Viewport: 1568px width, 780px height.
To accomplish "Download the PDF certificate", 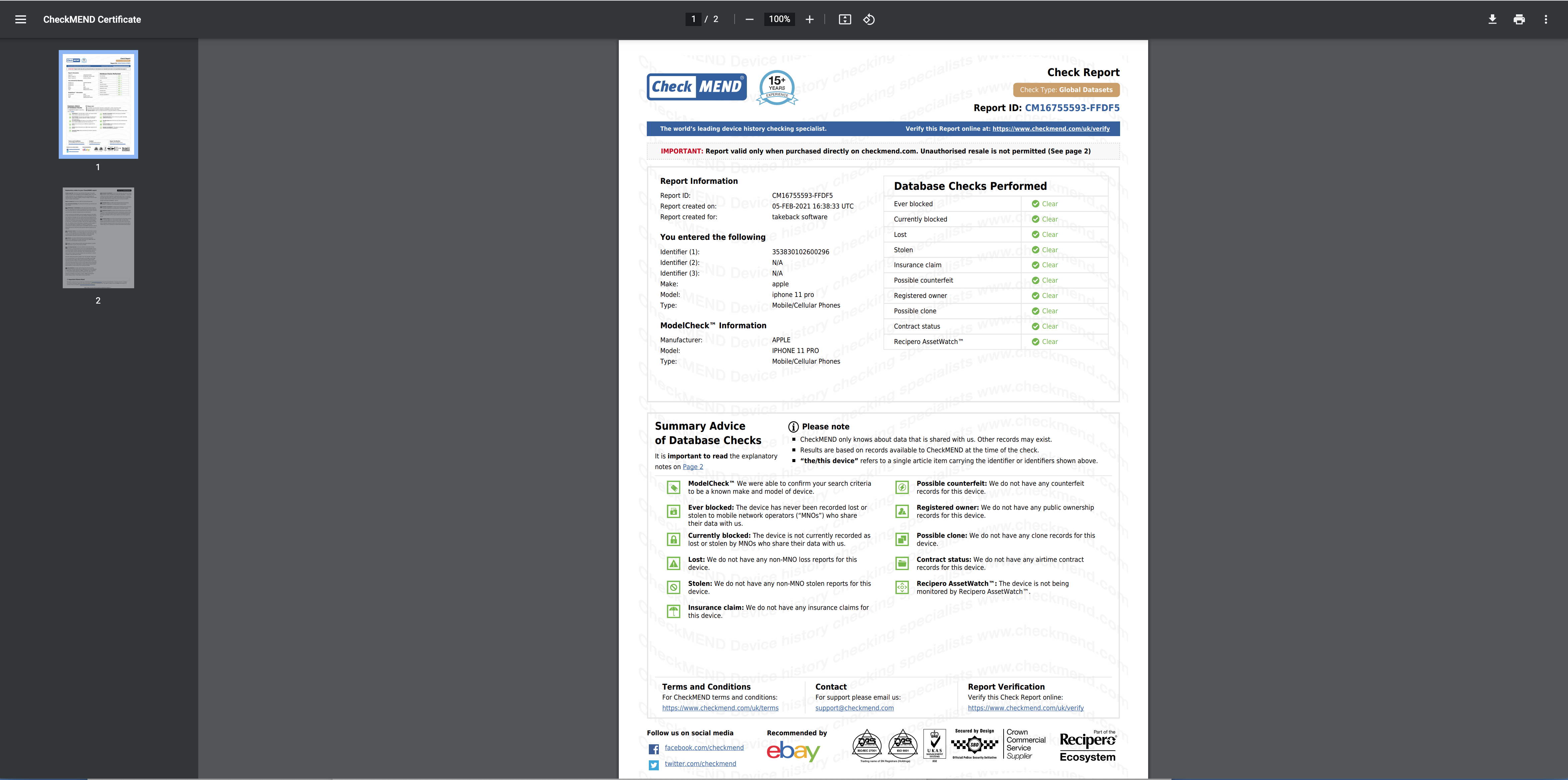I will (1492, 19).
